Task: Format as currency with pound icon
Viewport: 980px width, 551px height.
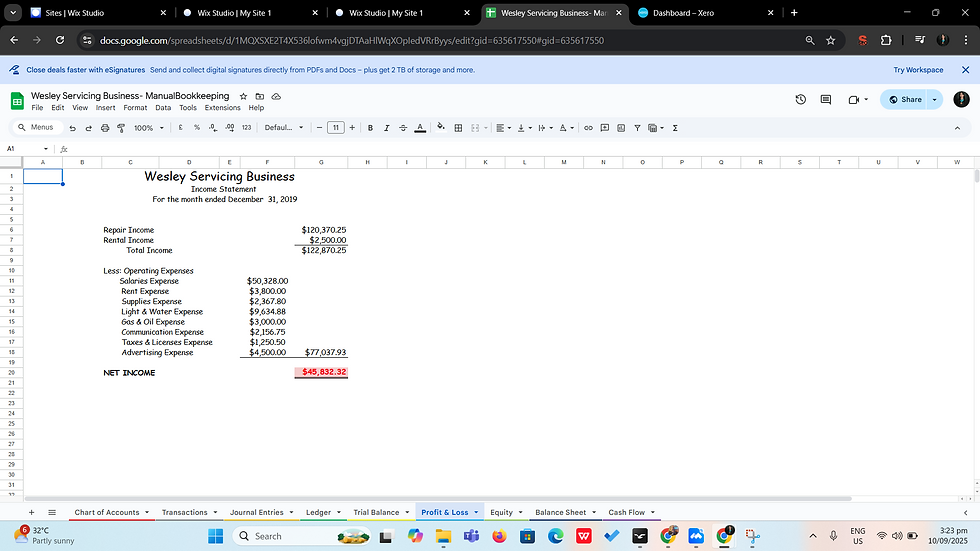Action: [181, 127]
